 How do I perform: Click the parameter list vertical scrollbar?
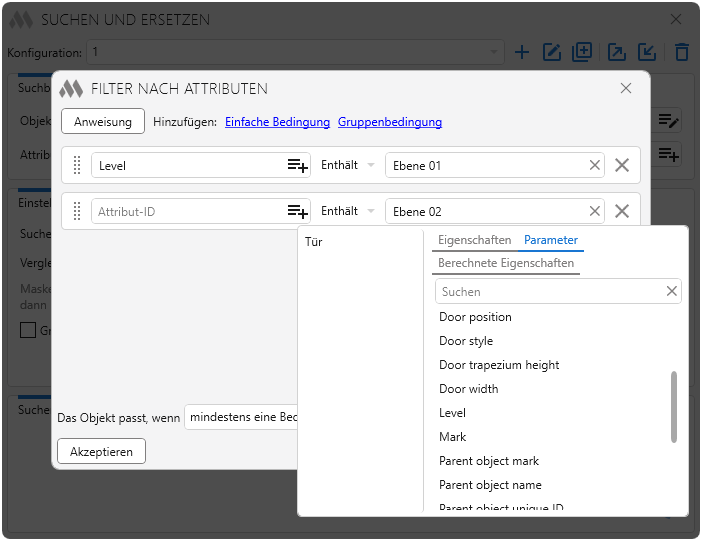(x=674, y=405)
